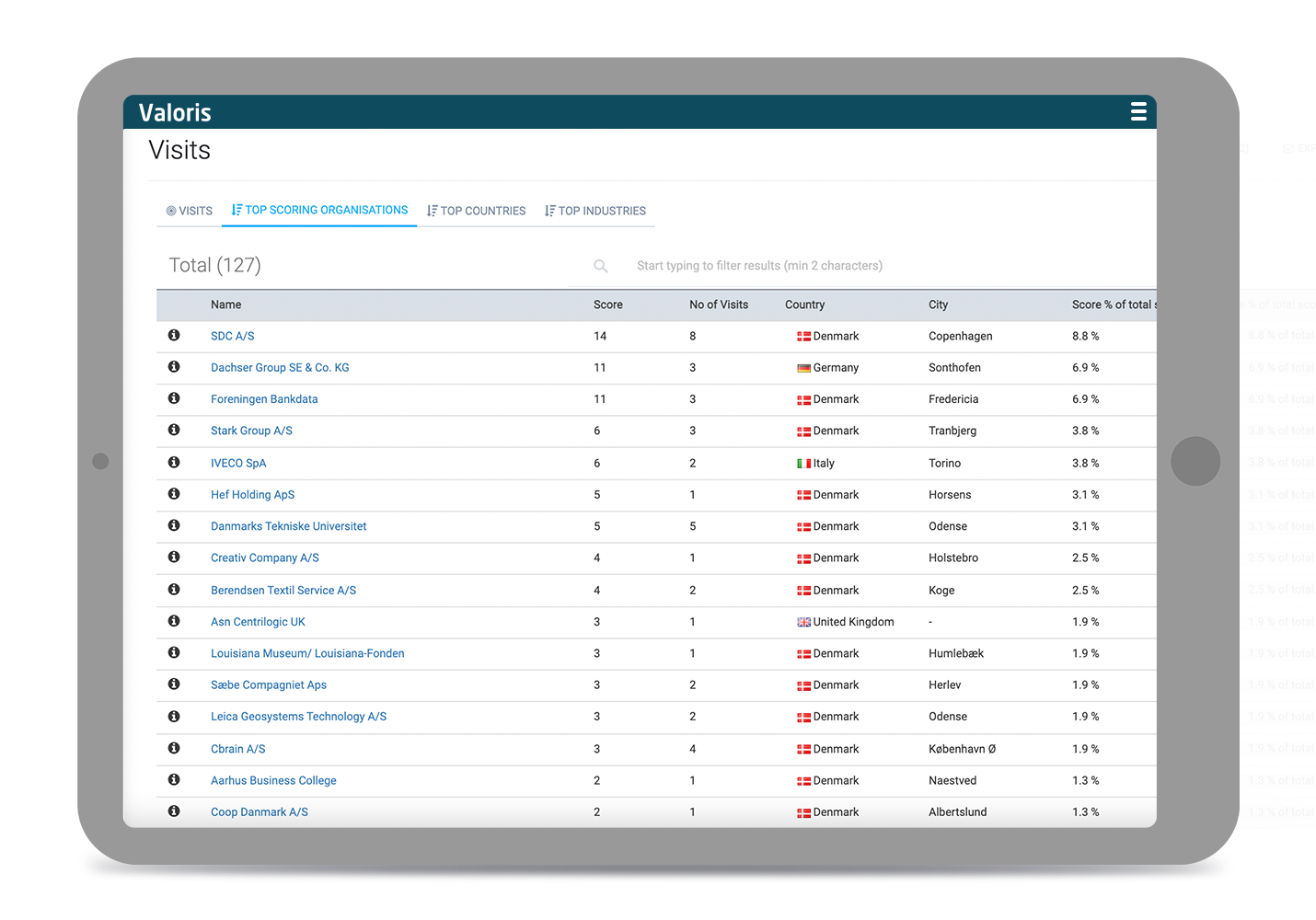Click the Germany flag in the Dachser row

(x=803, y=368)
